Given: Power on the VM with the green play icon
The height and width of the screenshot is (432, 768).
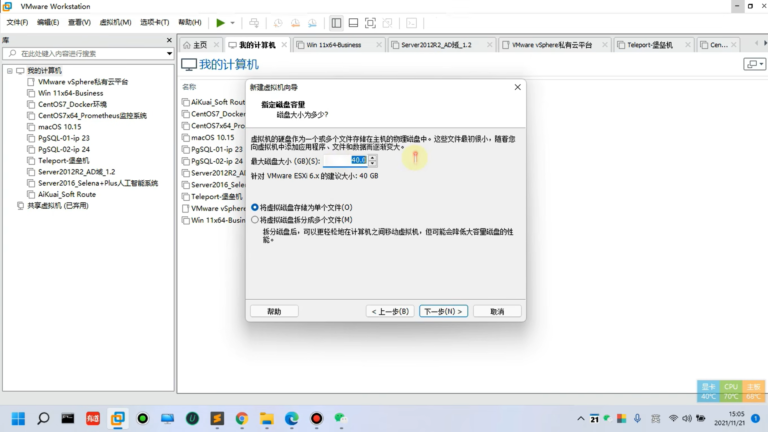Looking at the screenshot, I should (x=220, y=23).
